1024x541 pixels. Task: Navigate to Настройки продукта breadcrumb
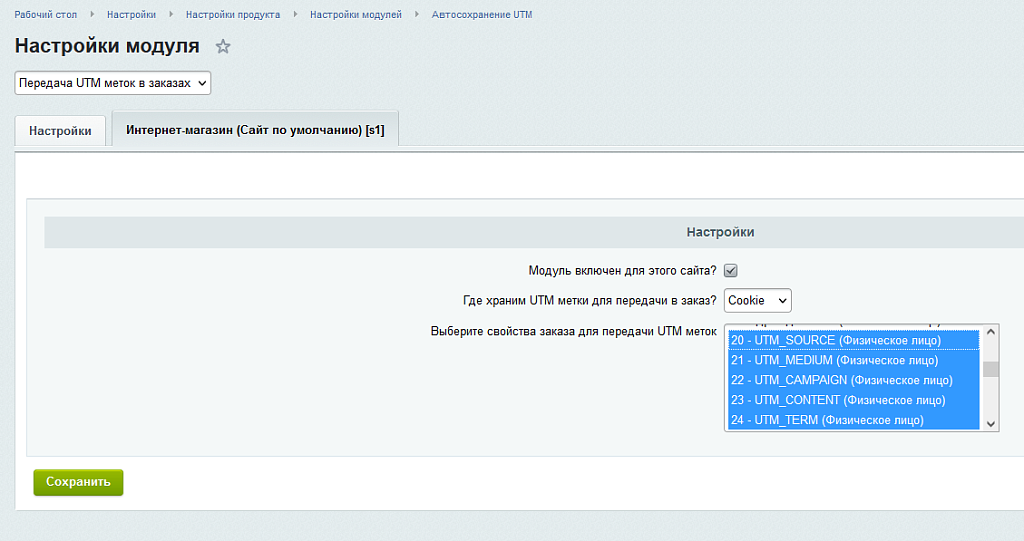coord(232,15)
